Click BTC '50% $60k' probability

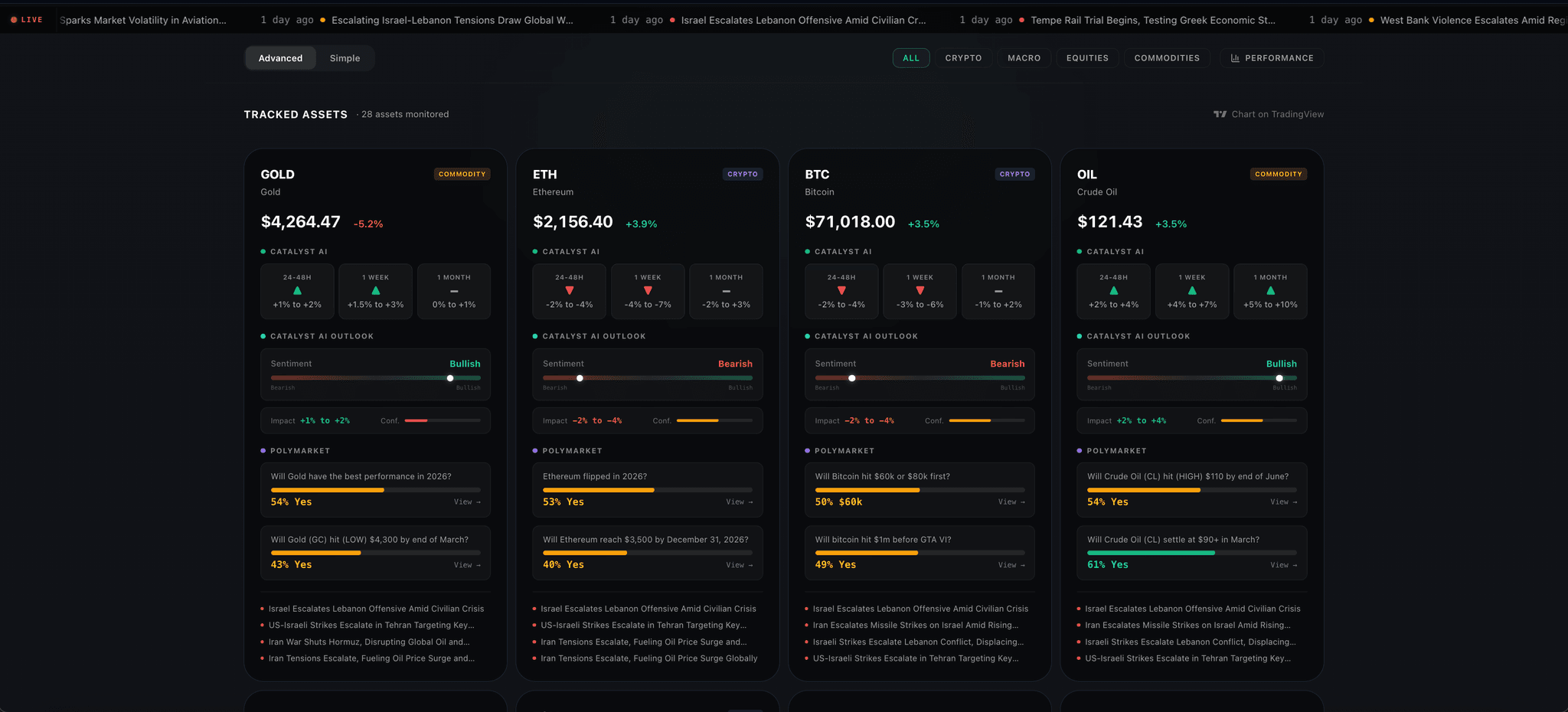click(x=838, y=502)
